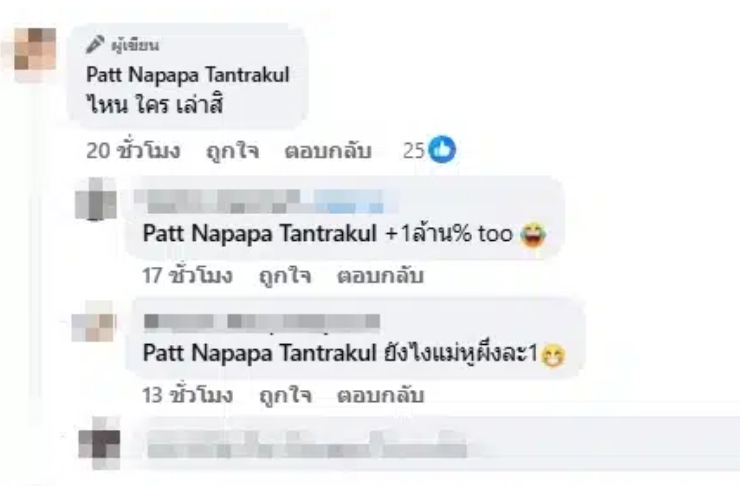This screenshot has height=486, width=753.
Task: Open the 17 ชั่วโมง timestamp link
Action: tap(187, 276)
